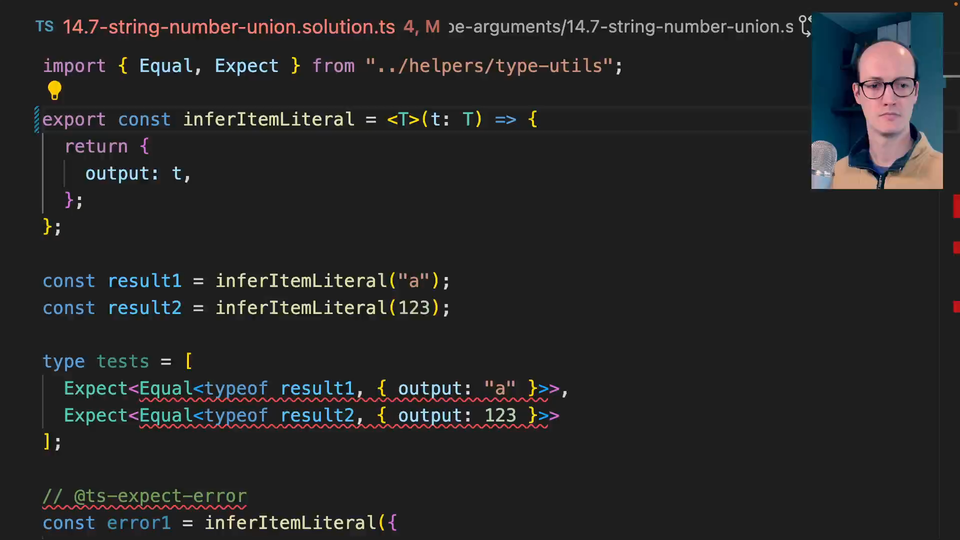Click the yellow lightbulb code action icon
The image size is (960, 540).
tap(55, 91)
